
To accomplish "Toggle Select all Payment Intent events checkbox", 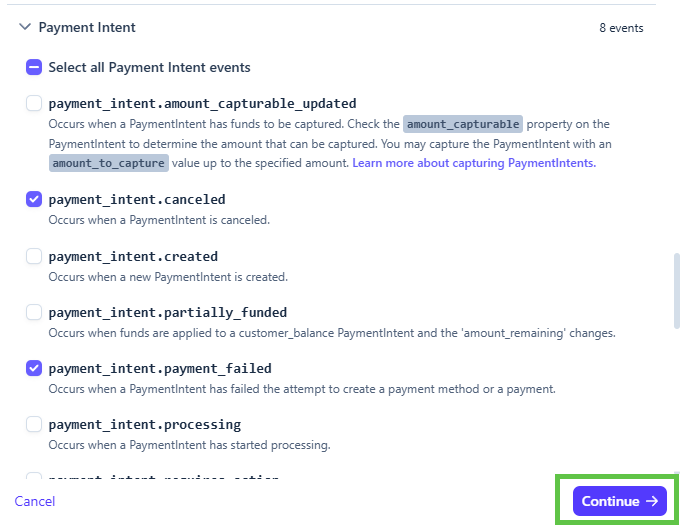I will tap(34, 68).
